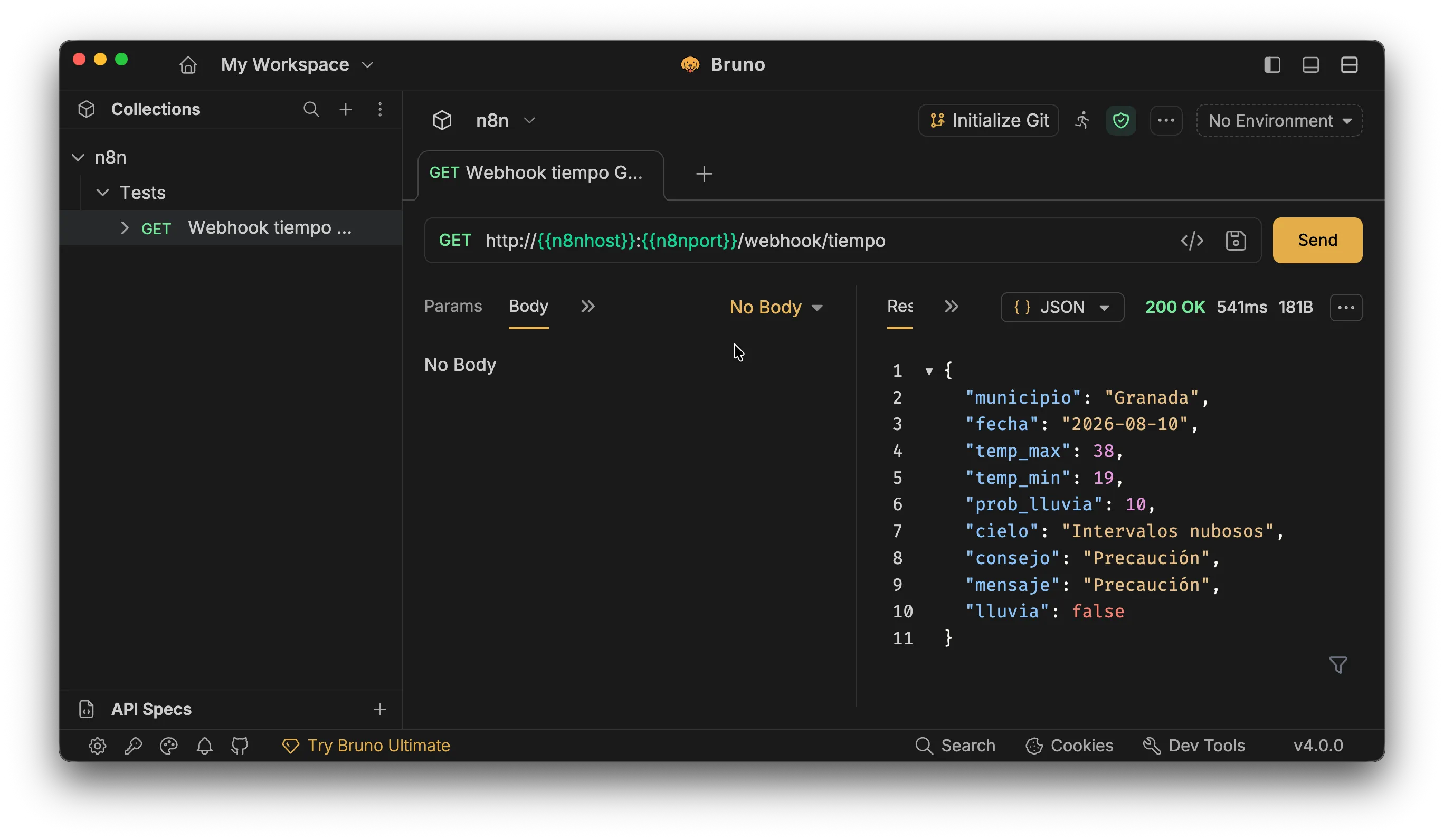Fold the JSON root object triangle
1444x840 pixels.
point(929,371)
